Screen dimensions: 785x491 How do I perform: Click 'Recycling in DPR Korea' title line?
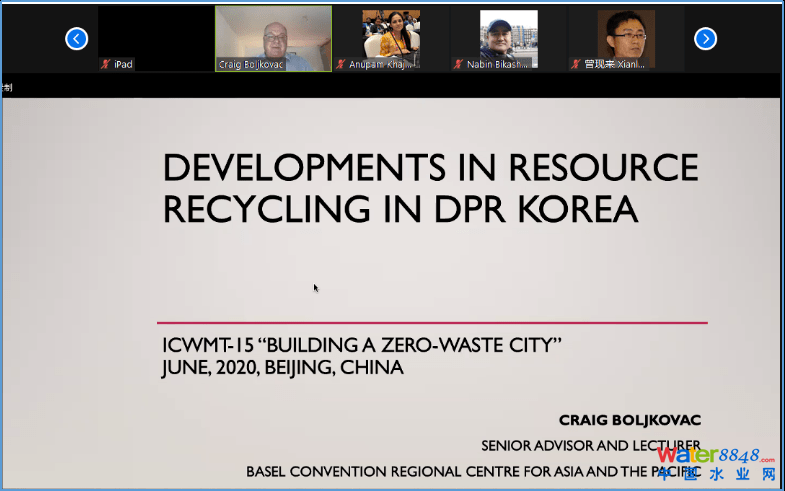pos(400,209)
